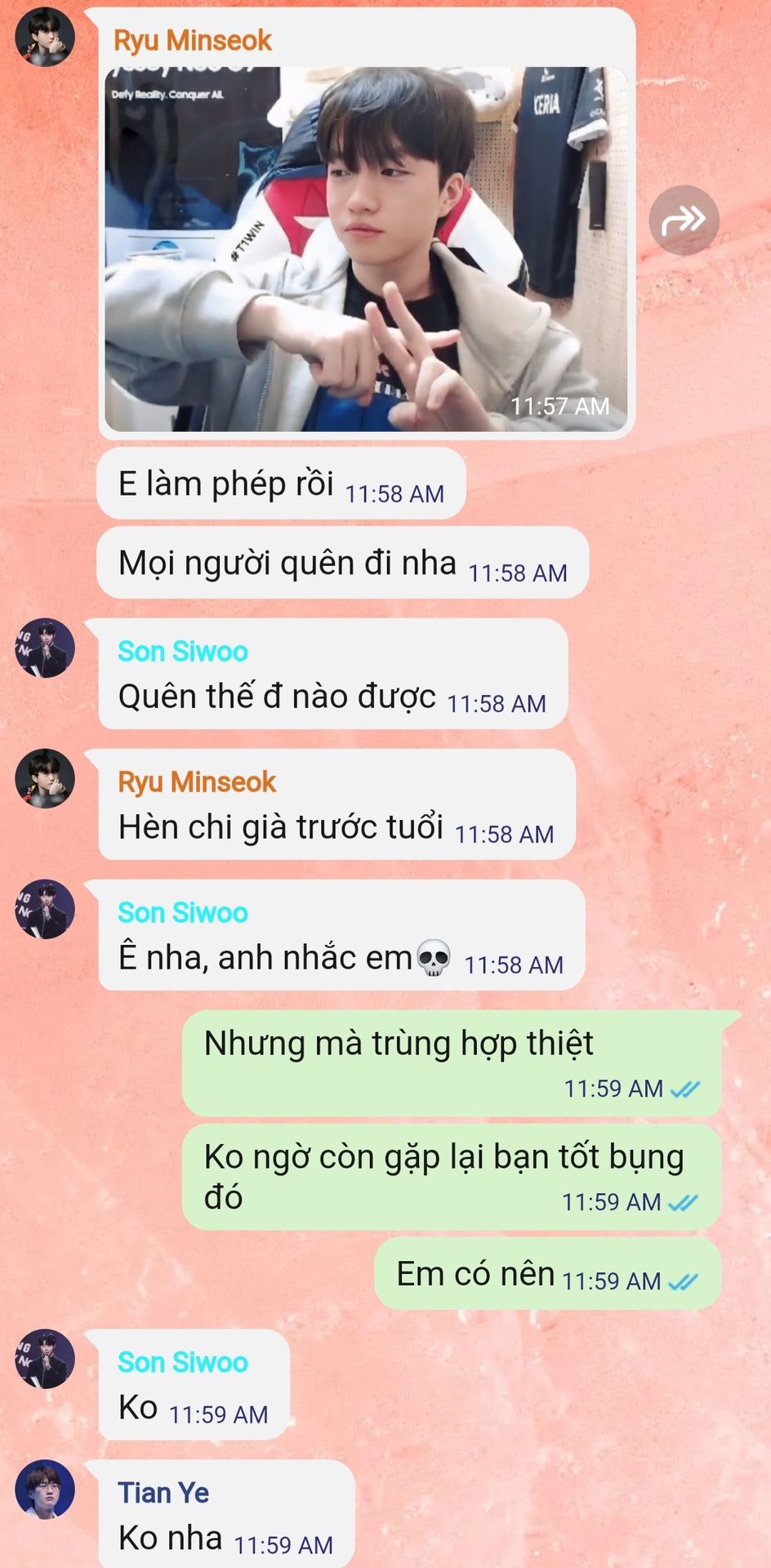Screen dimensions: 771x1568
Task: Tap the "Ko ngờ còn gặp lại" sent message
Action: point(452,1177)
